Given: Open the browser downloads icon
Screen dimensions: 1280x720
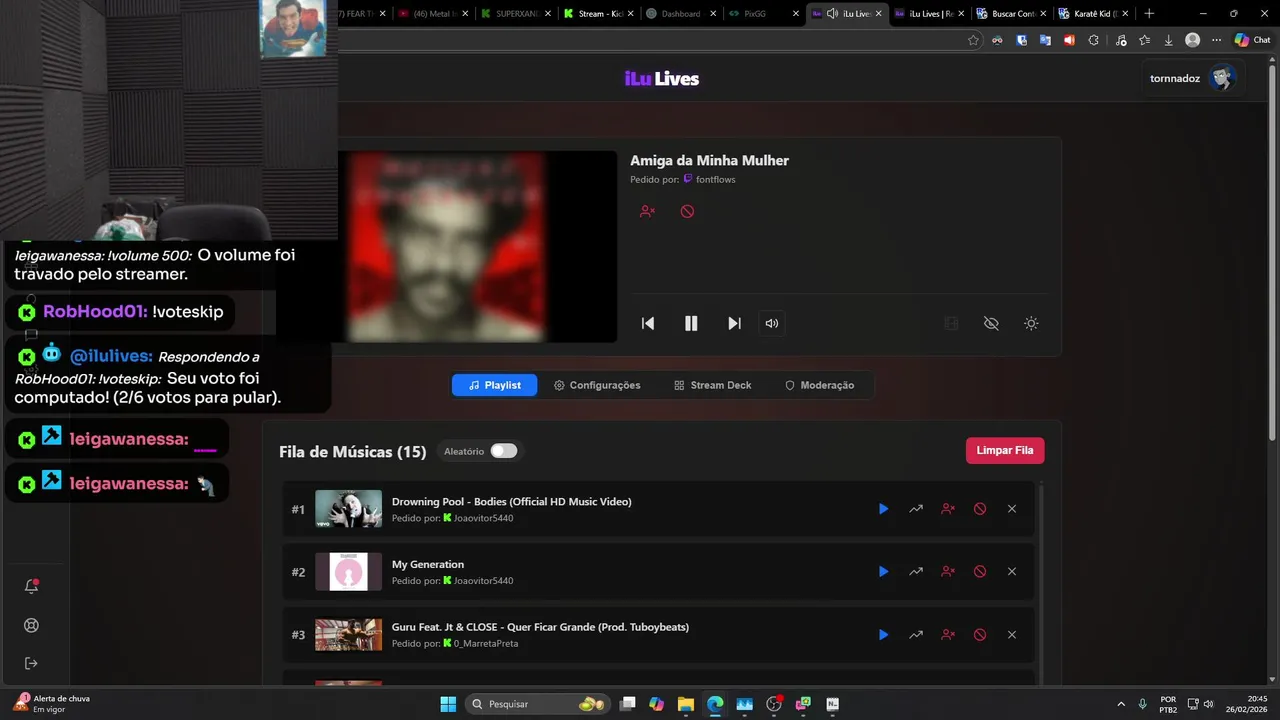Looking at the screenshot, I should pos(1168,40).
